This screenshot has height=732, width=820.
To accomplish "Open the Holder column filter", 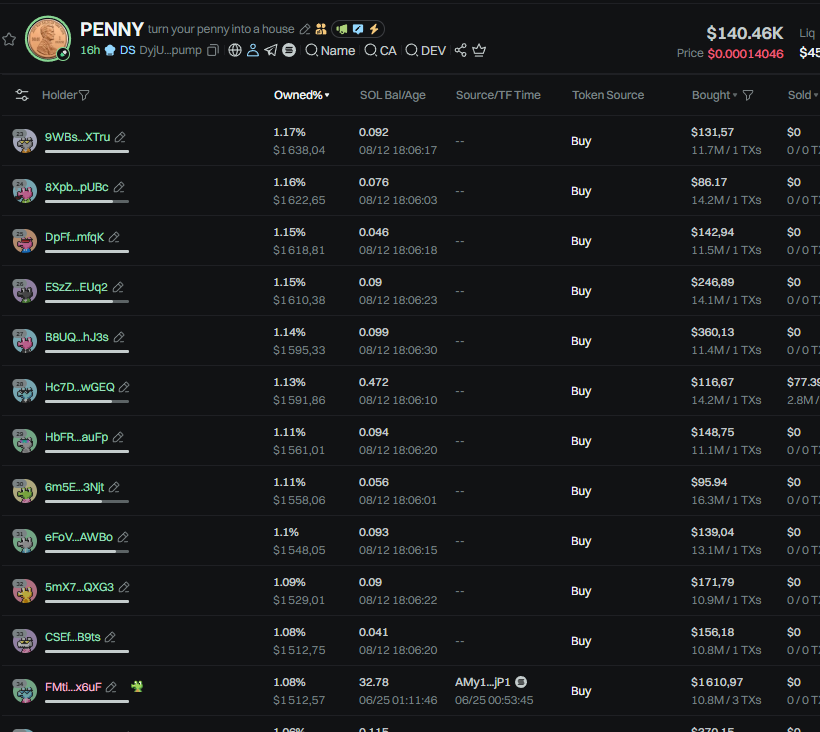I will tap(84, 95).
